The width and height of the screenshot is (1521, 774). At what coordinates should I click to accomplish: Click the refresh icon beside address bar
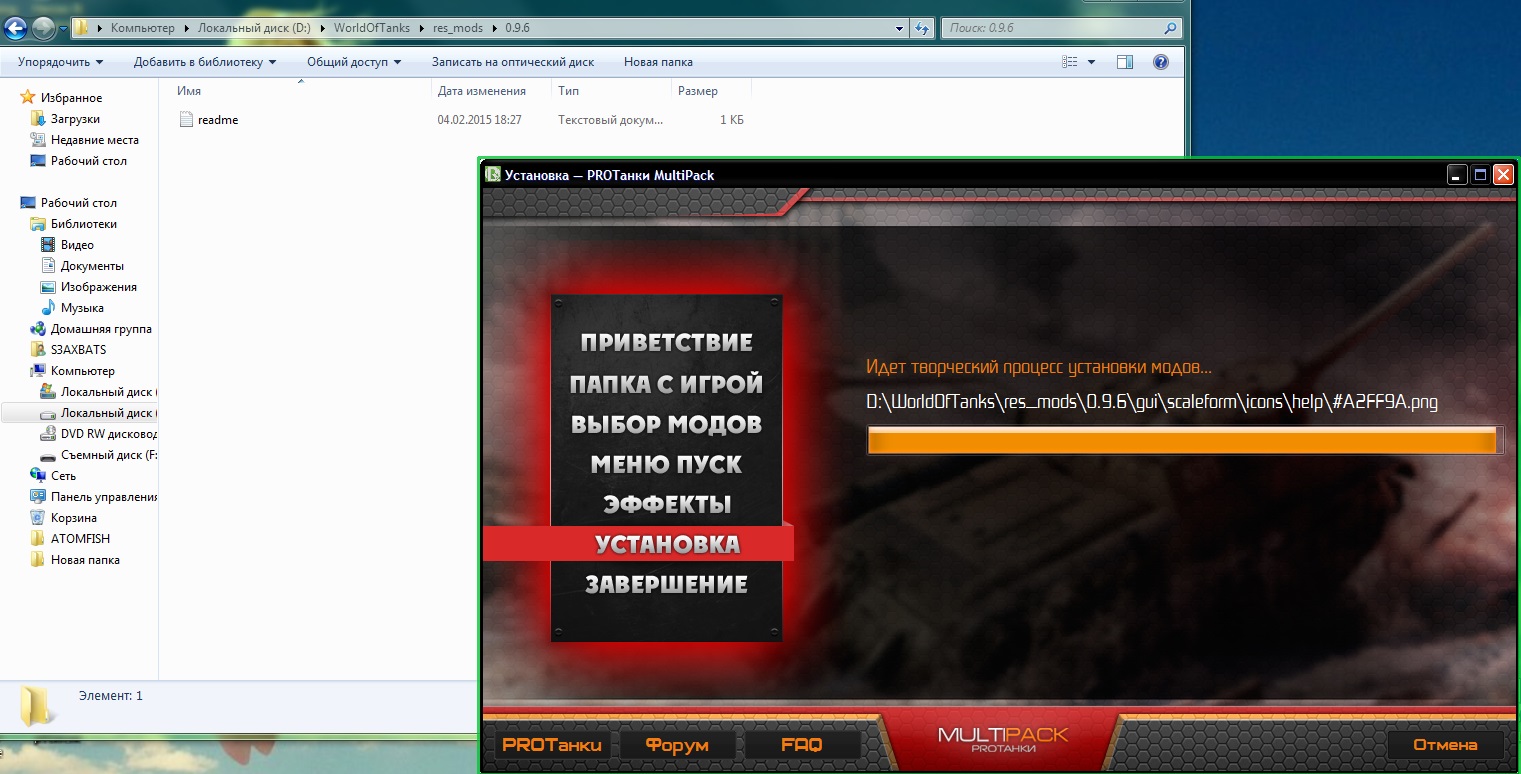pyautogui.click(x=923, y=28)
